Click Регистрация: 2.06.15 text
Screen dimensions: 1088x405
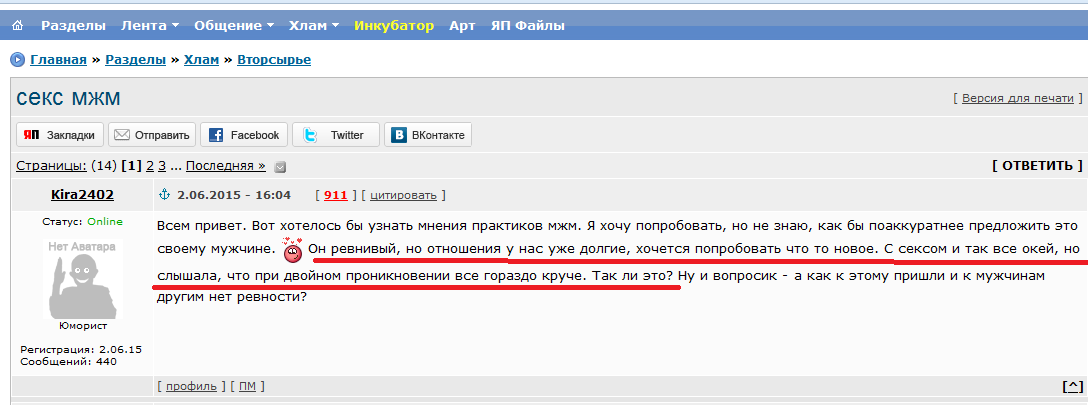80,350
